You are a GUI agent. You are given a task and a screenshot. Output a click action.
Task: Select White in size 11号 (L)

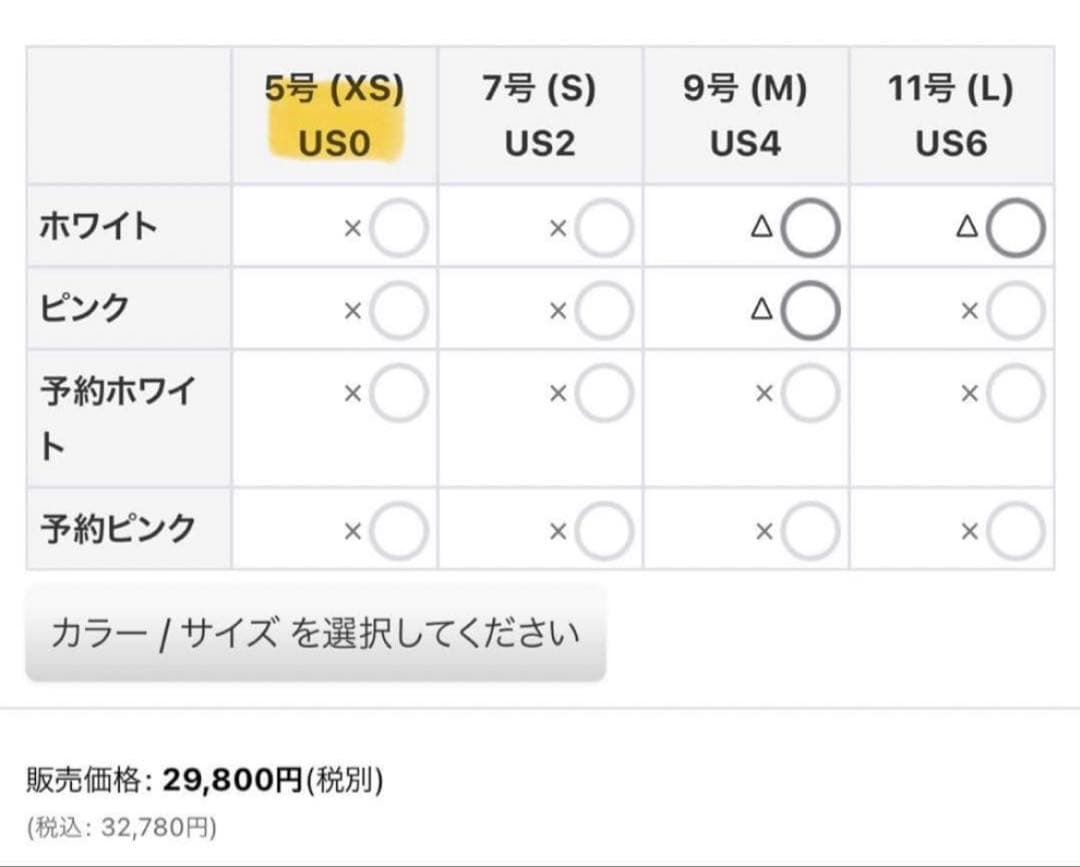point(1016,228)
